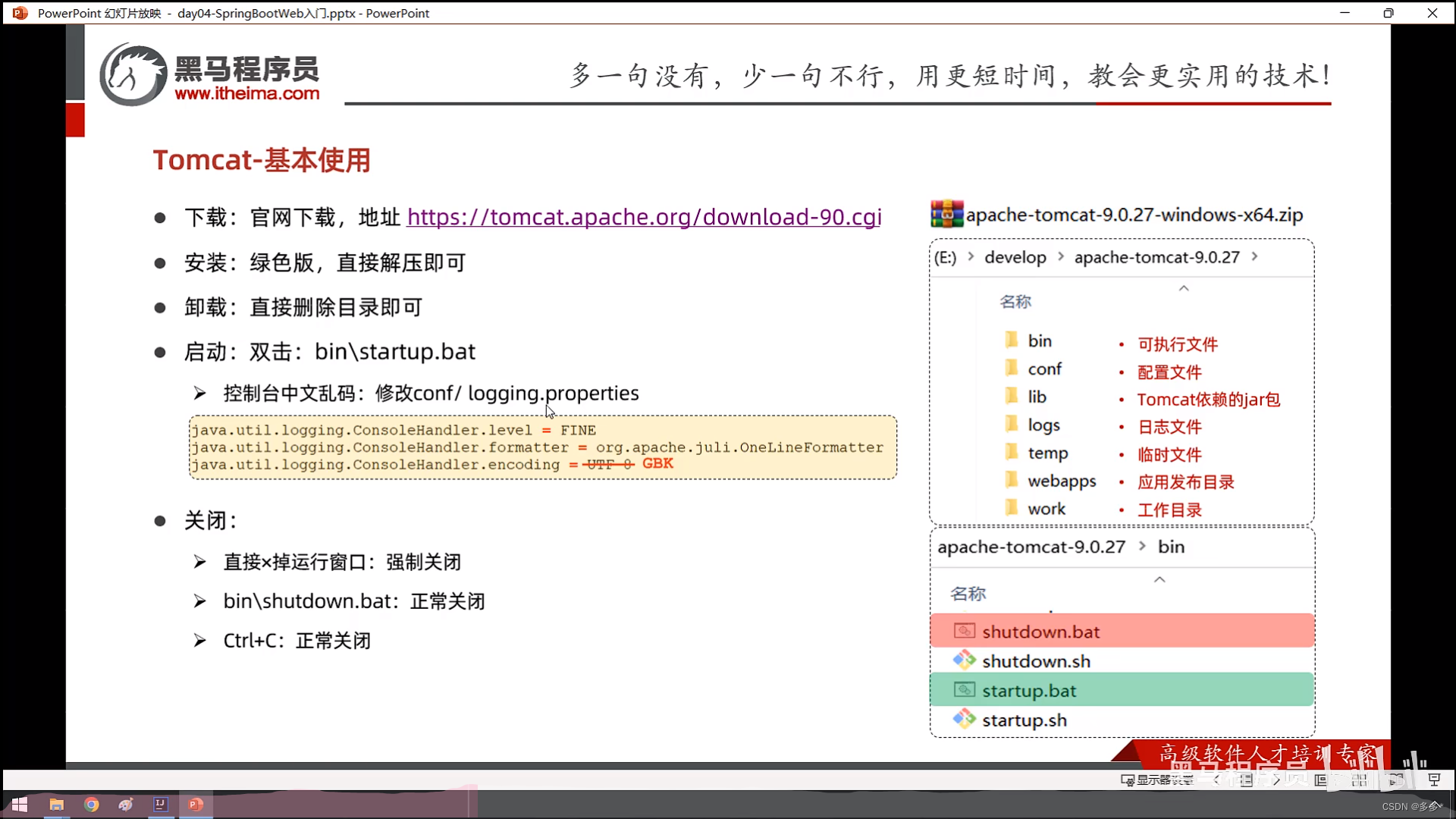This screenshot has height=819, width=1456.
Task: Open more slideshow options icon
Action: pos(1398,780)
